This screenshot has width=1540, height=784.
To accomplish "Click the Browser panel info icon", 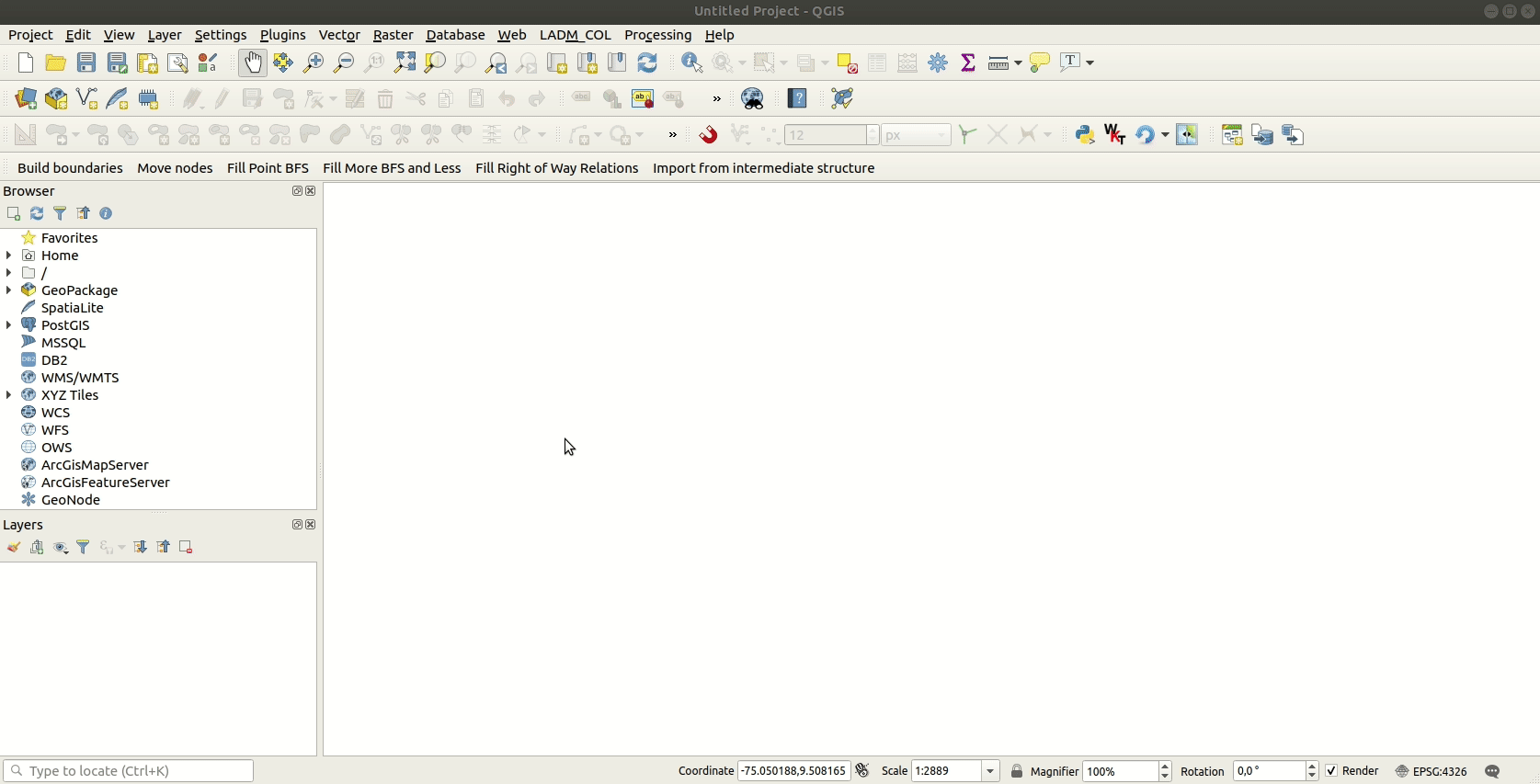I will pos(106,213).
